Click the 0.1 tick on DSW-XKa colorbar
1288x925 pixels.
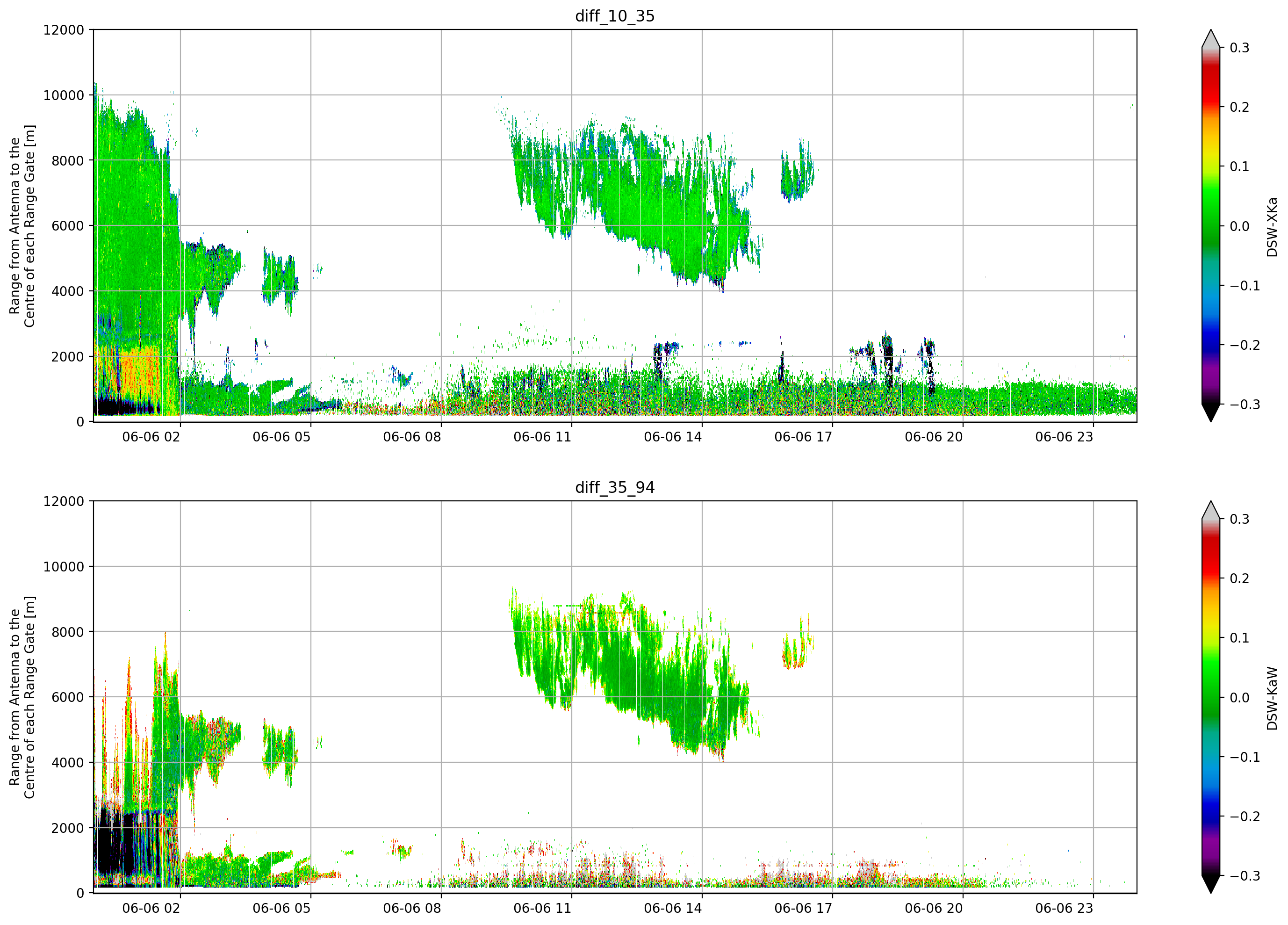pyautogui.click(x=1240, y=167)
